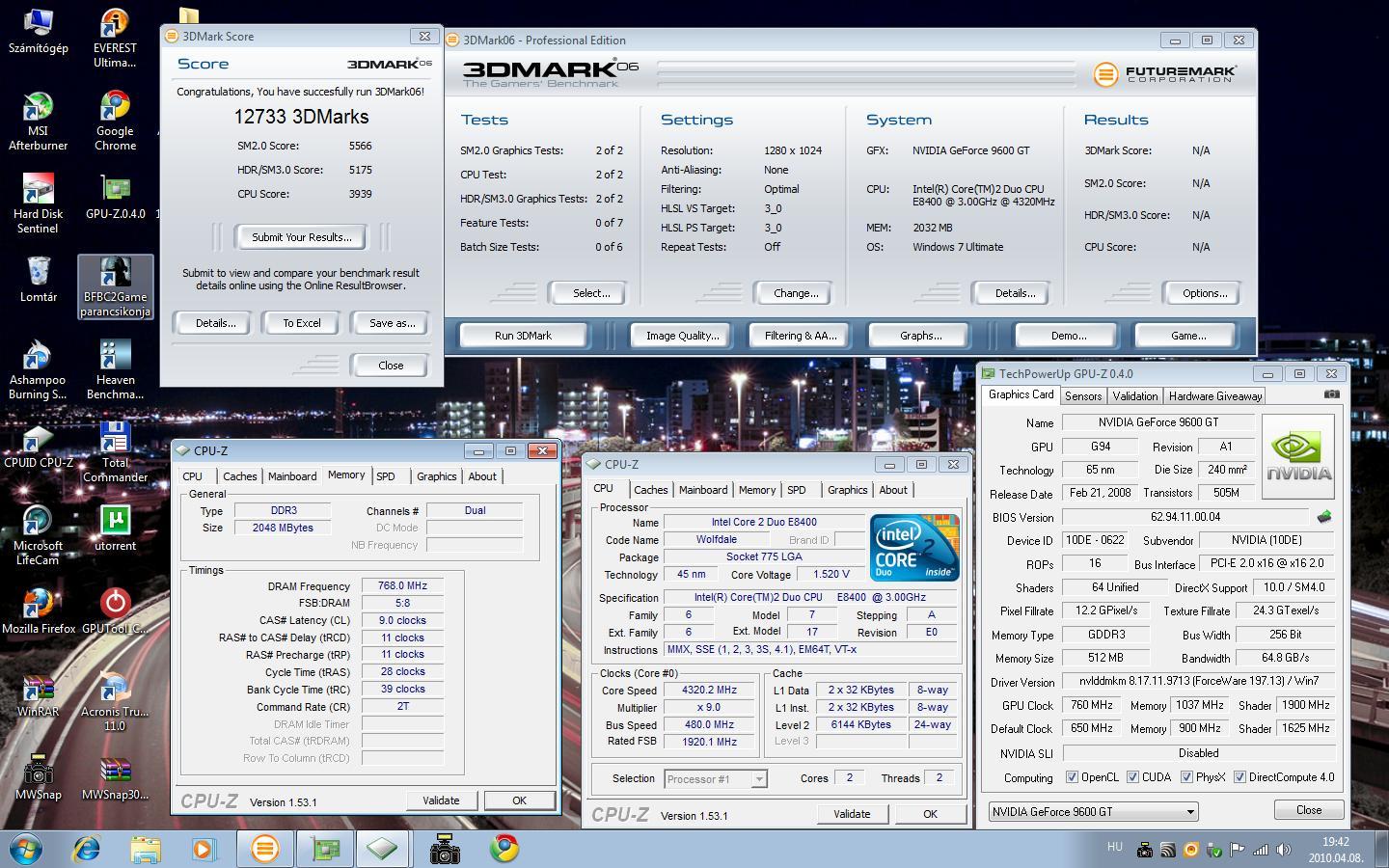
Task: Click the Windows Start orb
Action: pos(26,849)
